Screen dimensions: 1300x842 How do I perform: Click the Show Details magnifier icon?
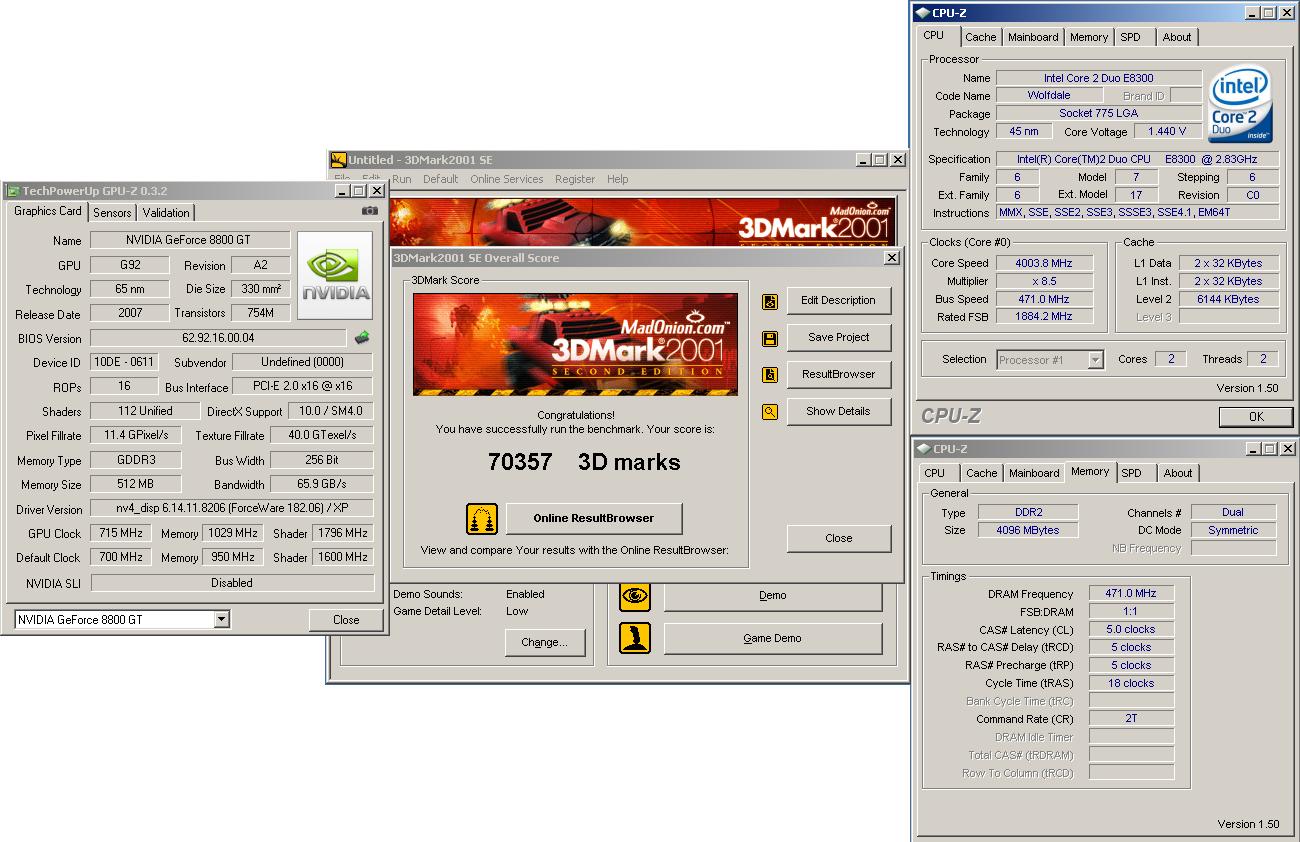click(770, 411)
